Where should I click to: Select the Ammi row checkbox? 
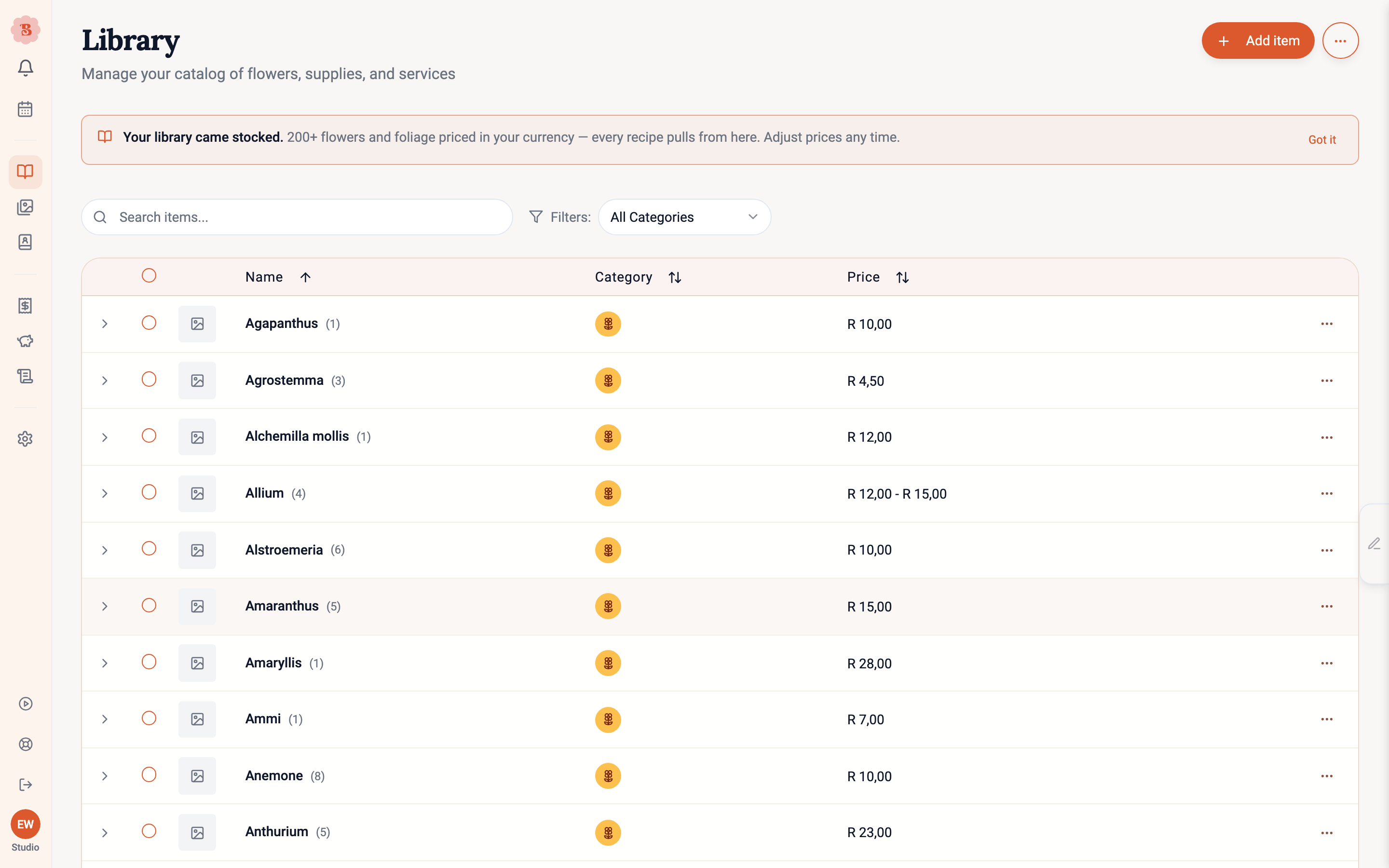pos(149,718)
